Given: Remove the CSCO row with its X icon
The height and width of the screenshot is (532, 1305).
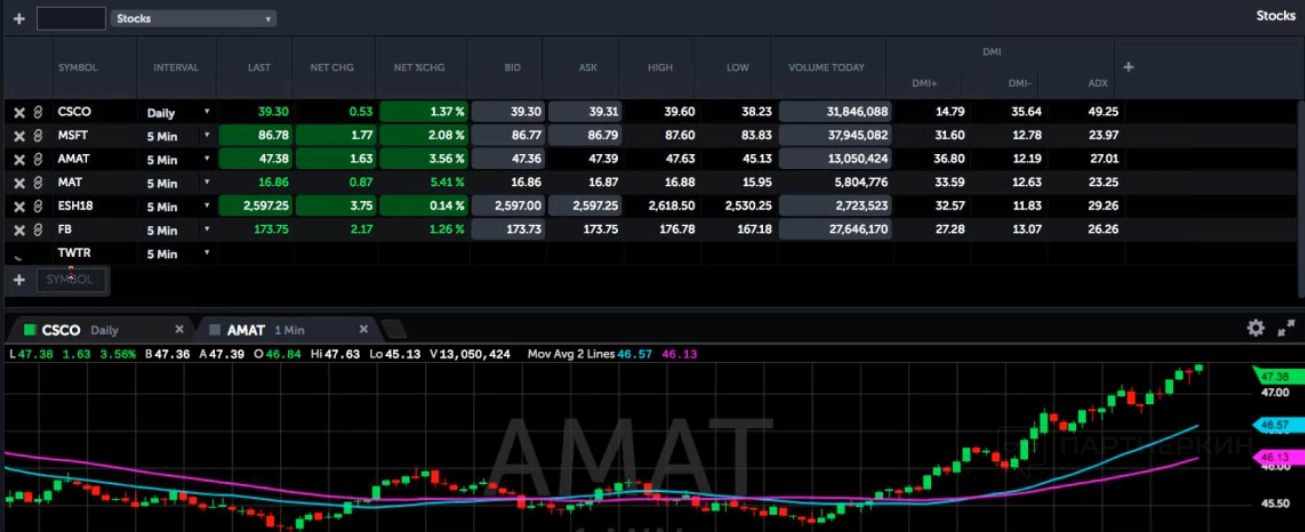Looking at the screenshot, I should [x=19, y=113].
